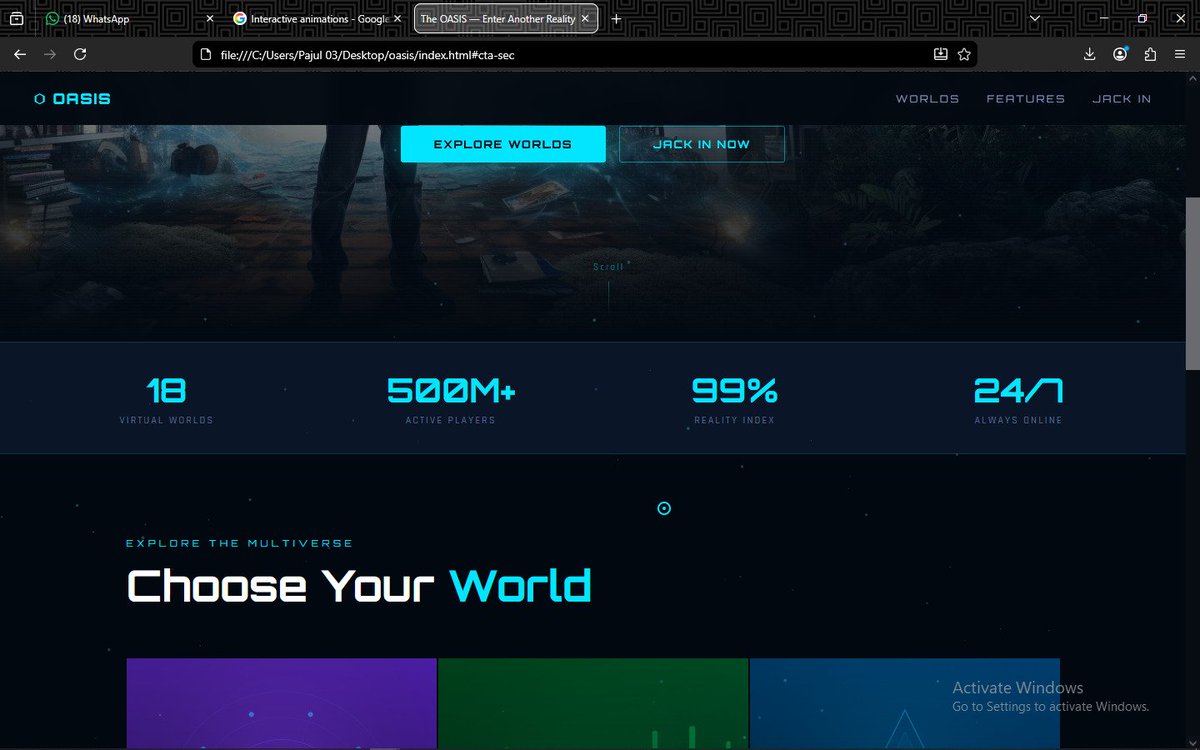
Task: Go back to the previous page
Action: [x=19, y=54]
